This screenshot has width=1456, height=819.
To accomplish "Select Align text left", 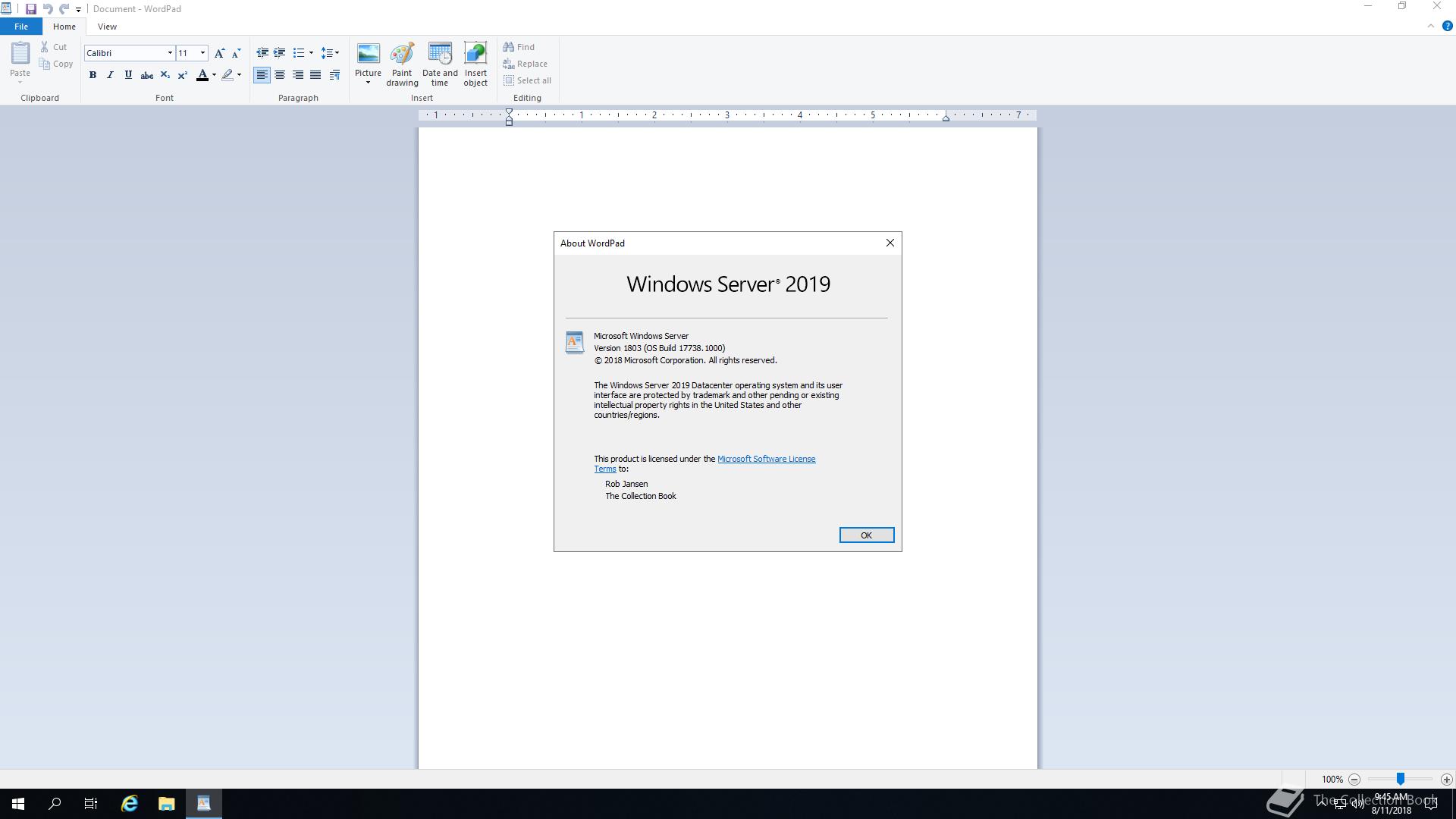I will (x=262, y=75).
